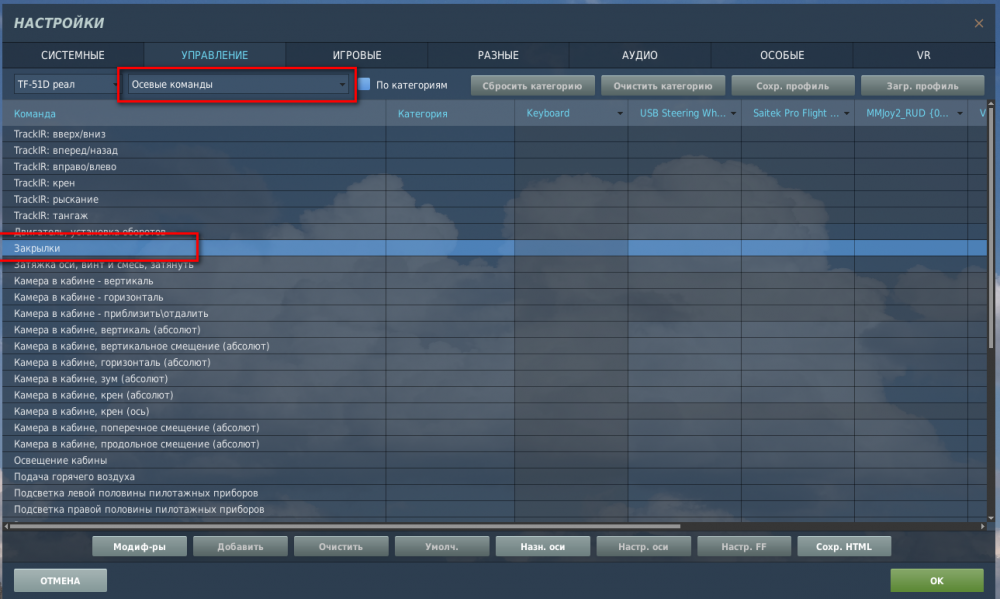Select row Камера в кабине, крен (ось)
The width and height of the screenshot is (1000, 599).
tap(495, 411)
